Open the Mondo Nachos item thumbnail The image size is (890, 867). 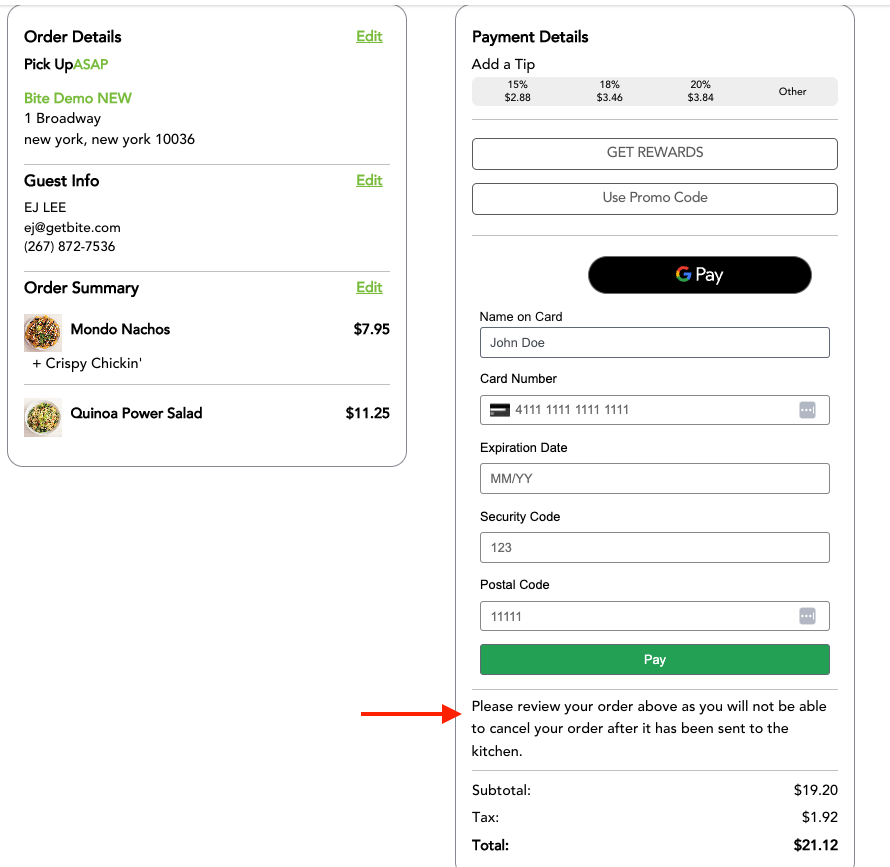tap(43, 333)
